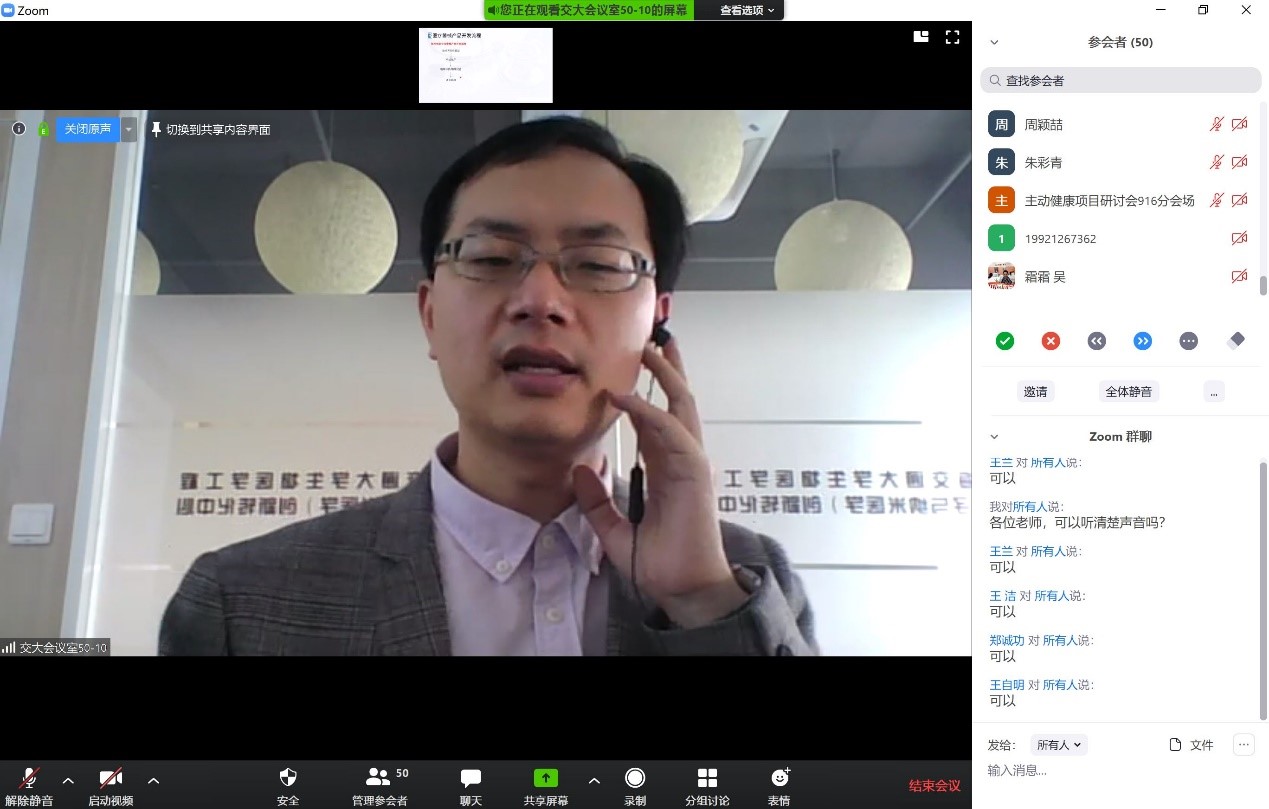
Task: Start video with 启动视频 camera toggle
Action: tap(110, 778)
